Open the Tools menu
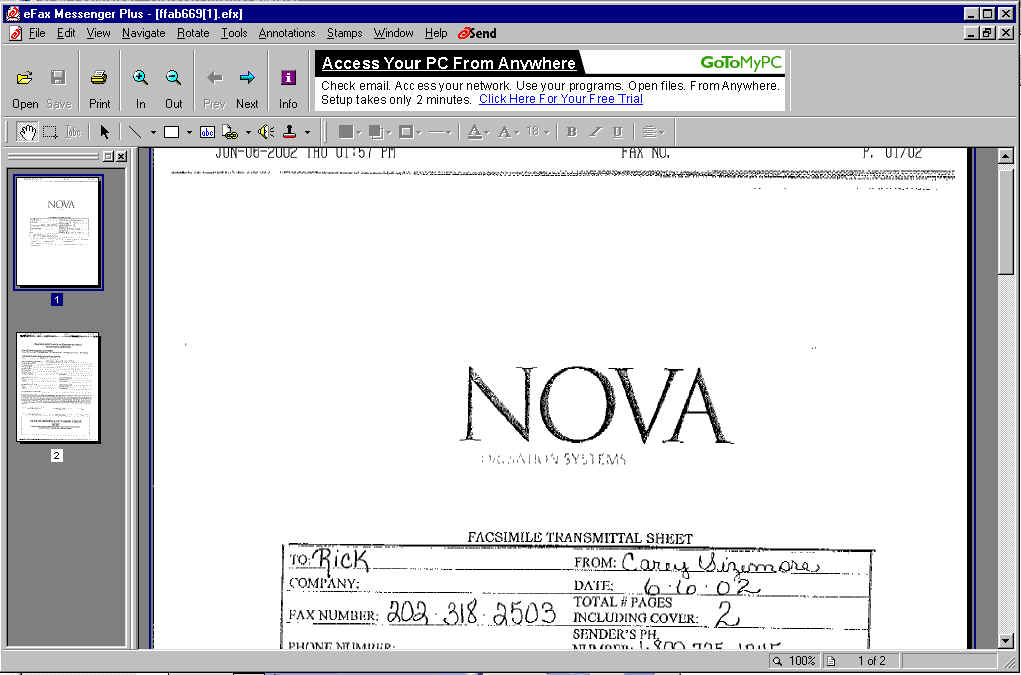1021x675 pixels. (x=234, y=33)
